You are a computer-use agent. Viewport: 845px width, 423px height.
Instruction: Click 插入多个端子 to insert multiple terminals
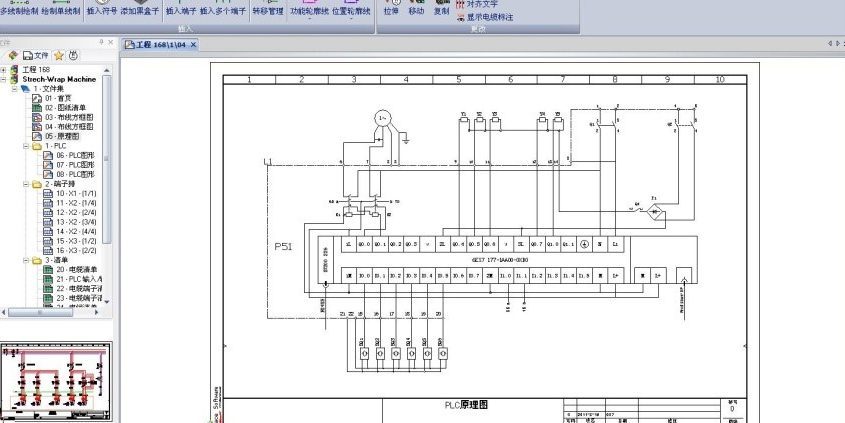[x=223, y=9]
